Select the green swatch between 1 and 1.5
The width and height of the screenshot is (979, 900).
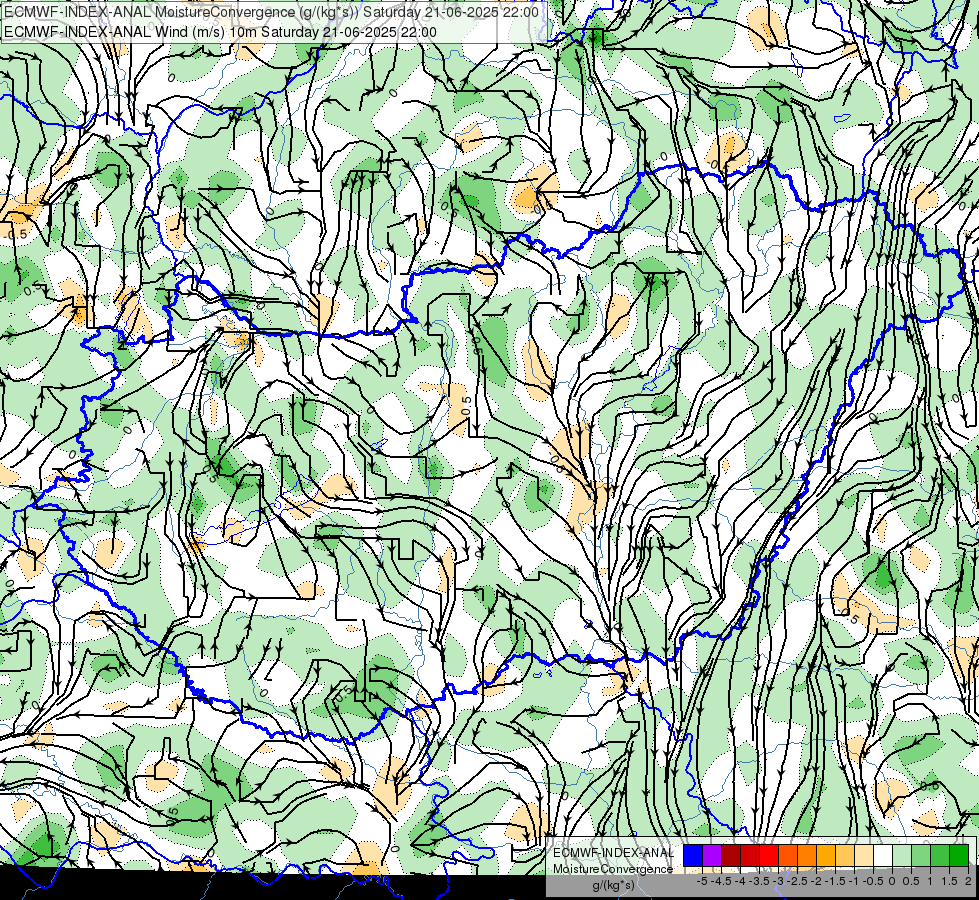(x=940, y=856)
